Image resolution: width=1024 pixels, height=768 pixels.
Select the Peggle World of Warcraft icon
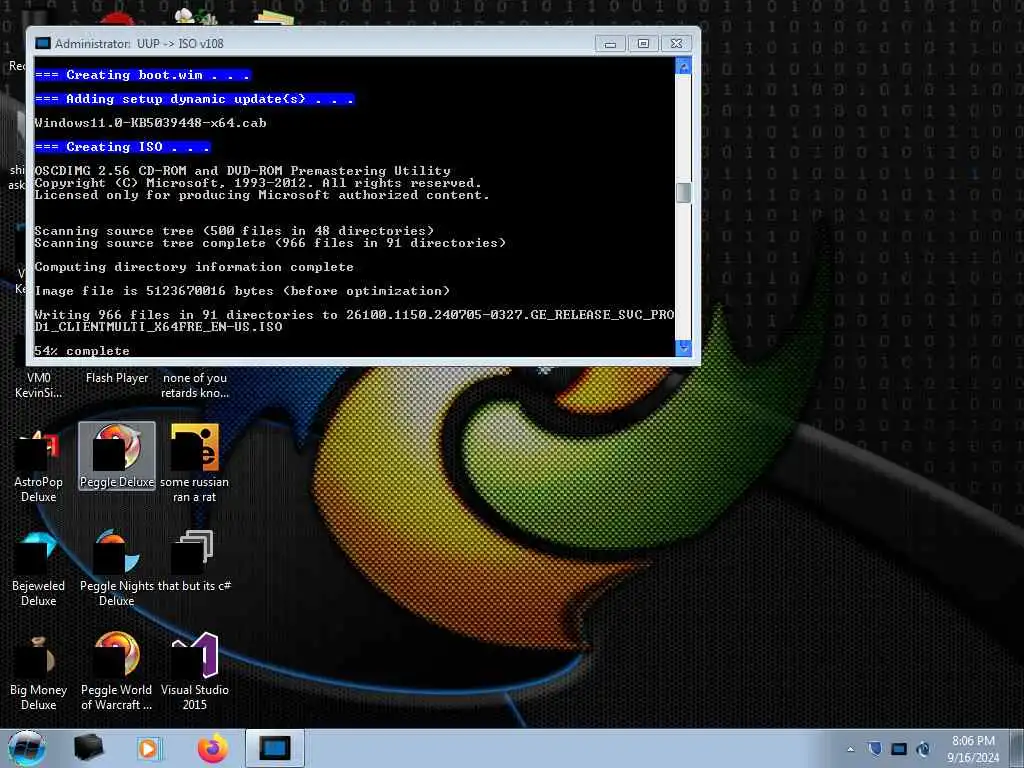(x=117, y=673)
